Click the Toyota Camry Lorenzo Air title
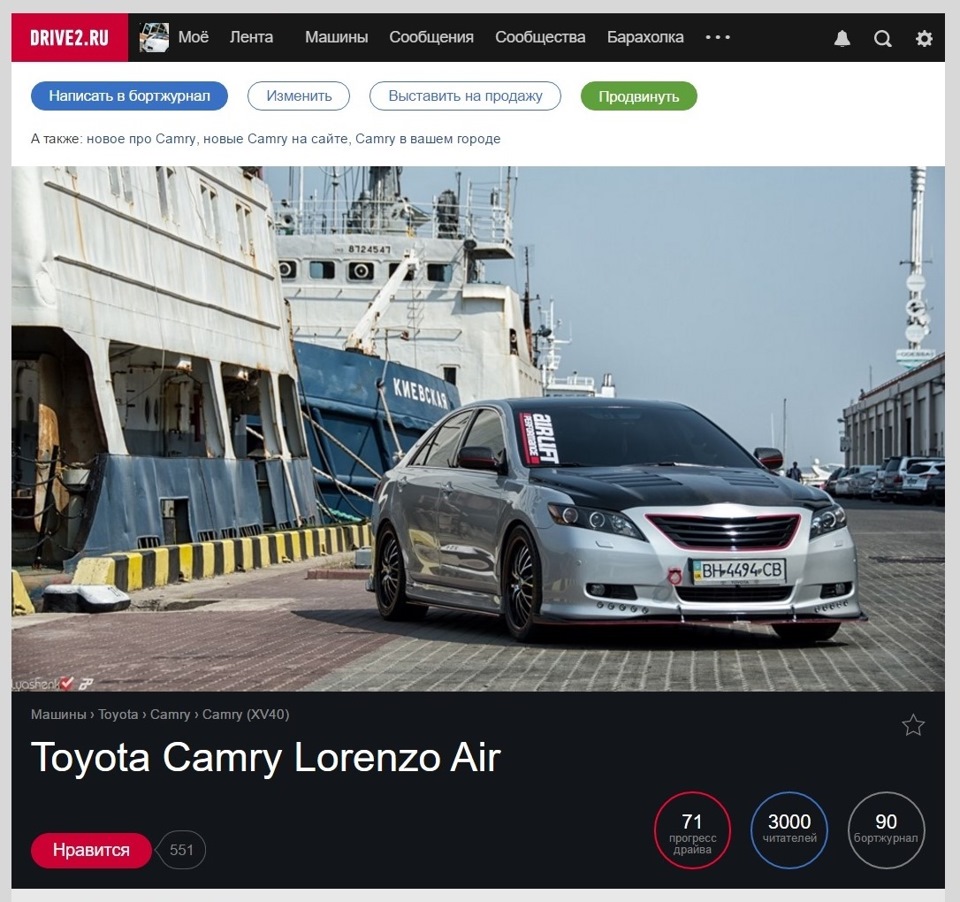 point(266,758)
